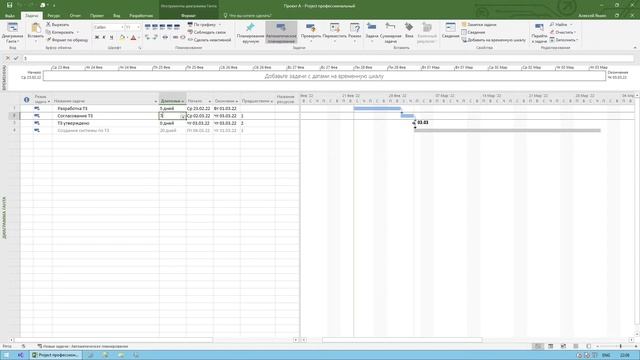The image size is (640, 360).
Task: Switch to the Report (Отчет) tab
Action: pyautogui.click(x=75, y=16)
